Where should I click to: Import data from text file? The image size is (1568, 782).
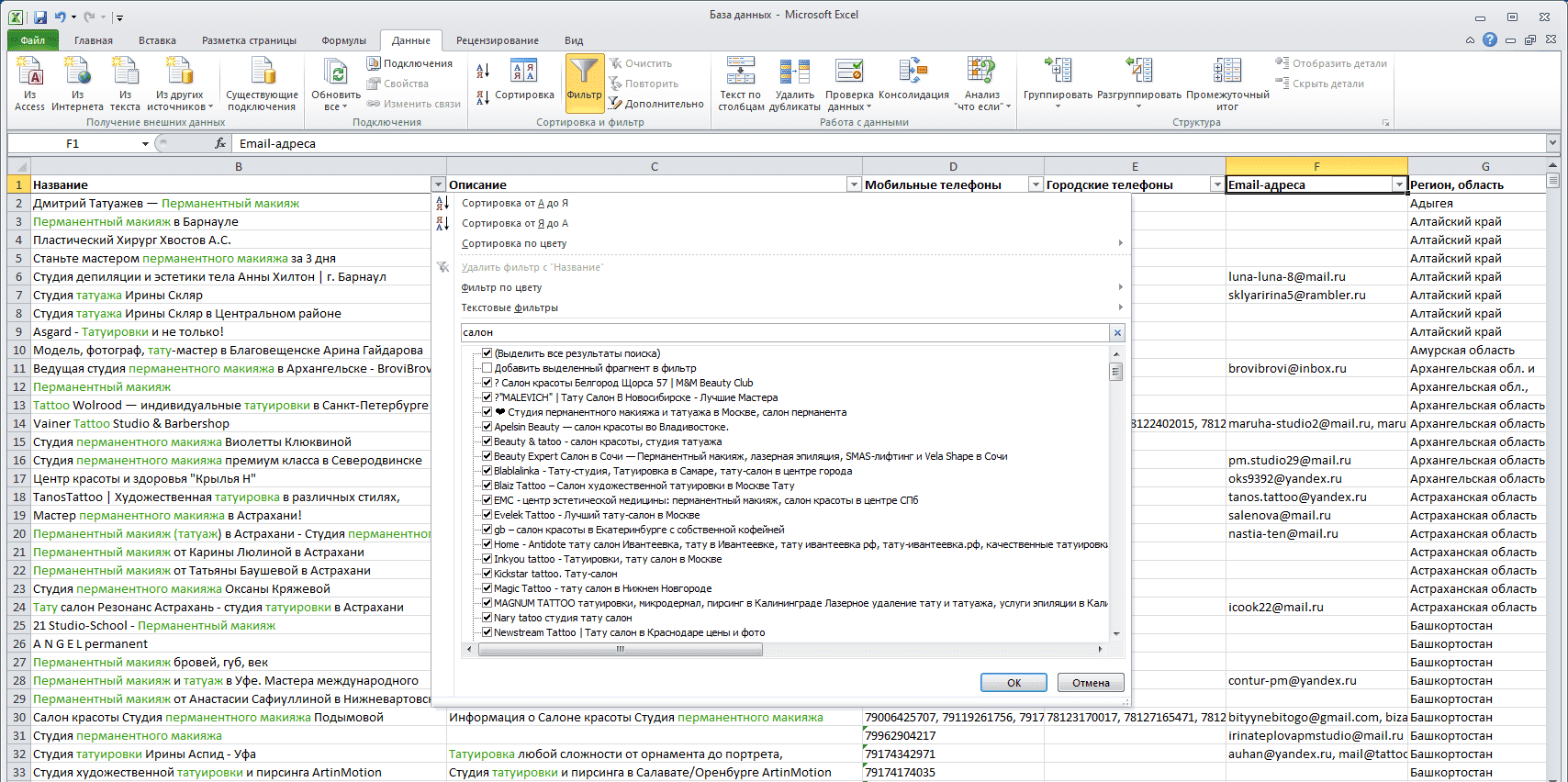pyautogui.click(x=125, y=84)
